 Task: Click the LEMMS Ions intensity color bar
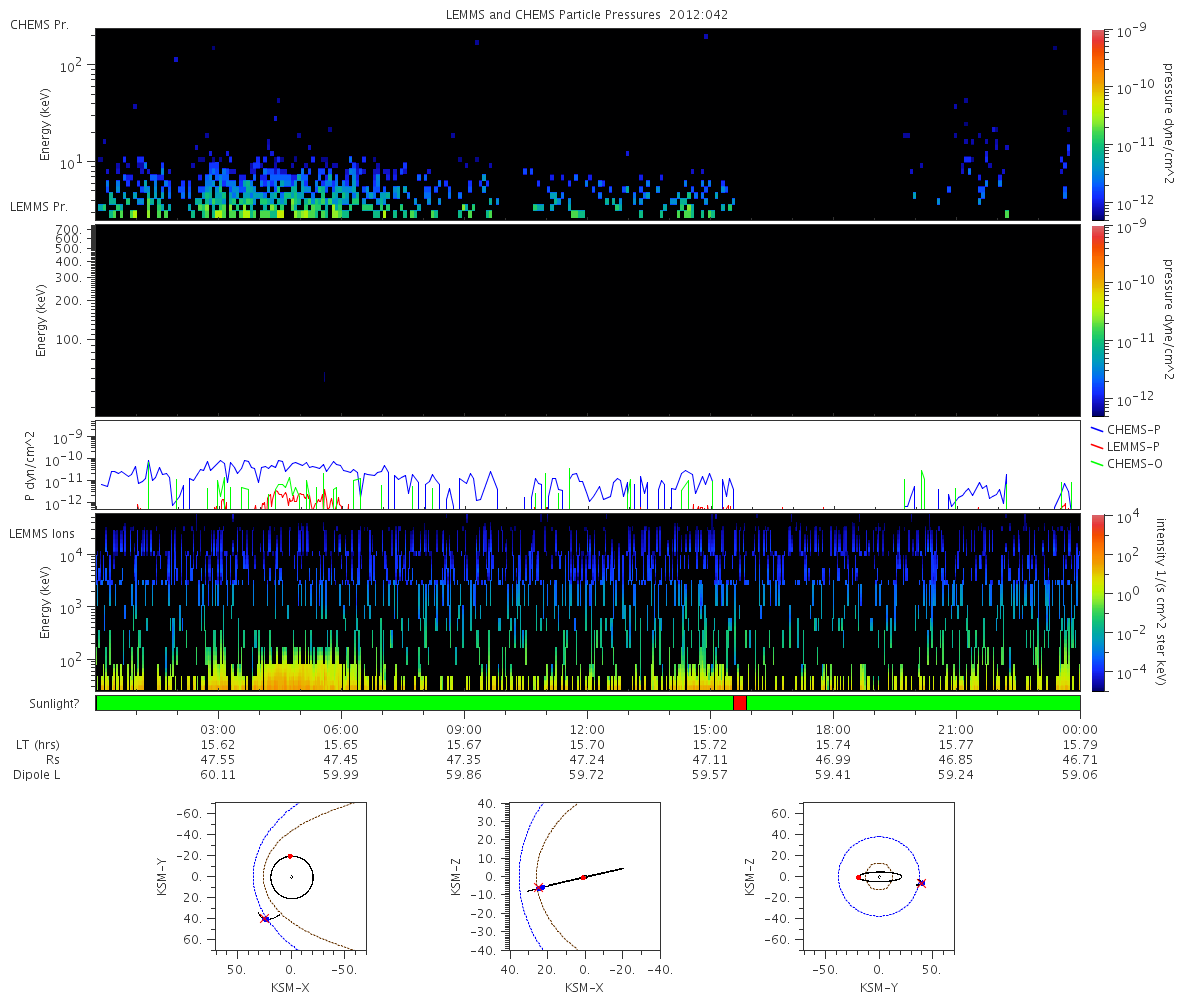[1097, 602]
